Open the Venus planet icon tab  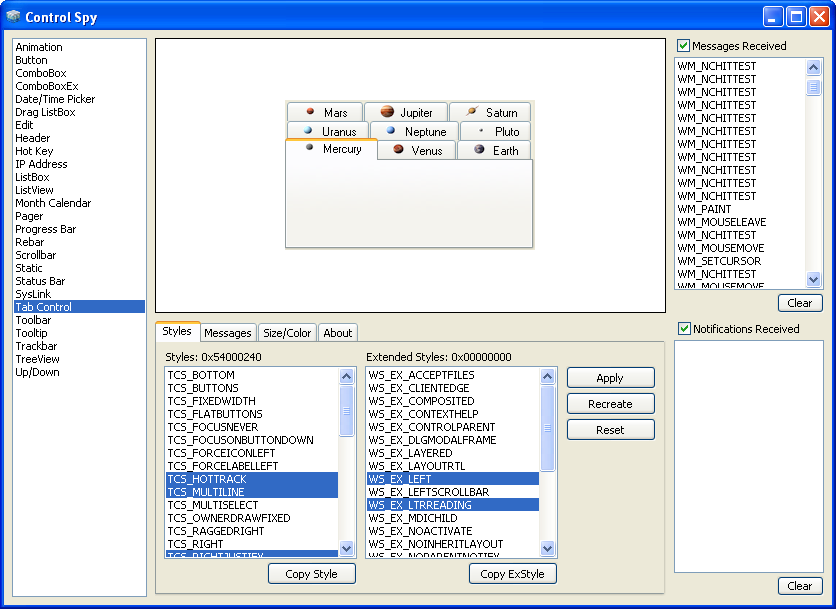(416, 150)
